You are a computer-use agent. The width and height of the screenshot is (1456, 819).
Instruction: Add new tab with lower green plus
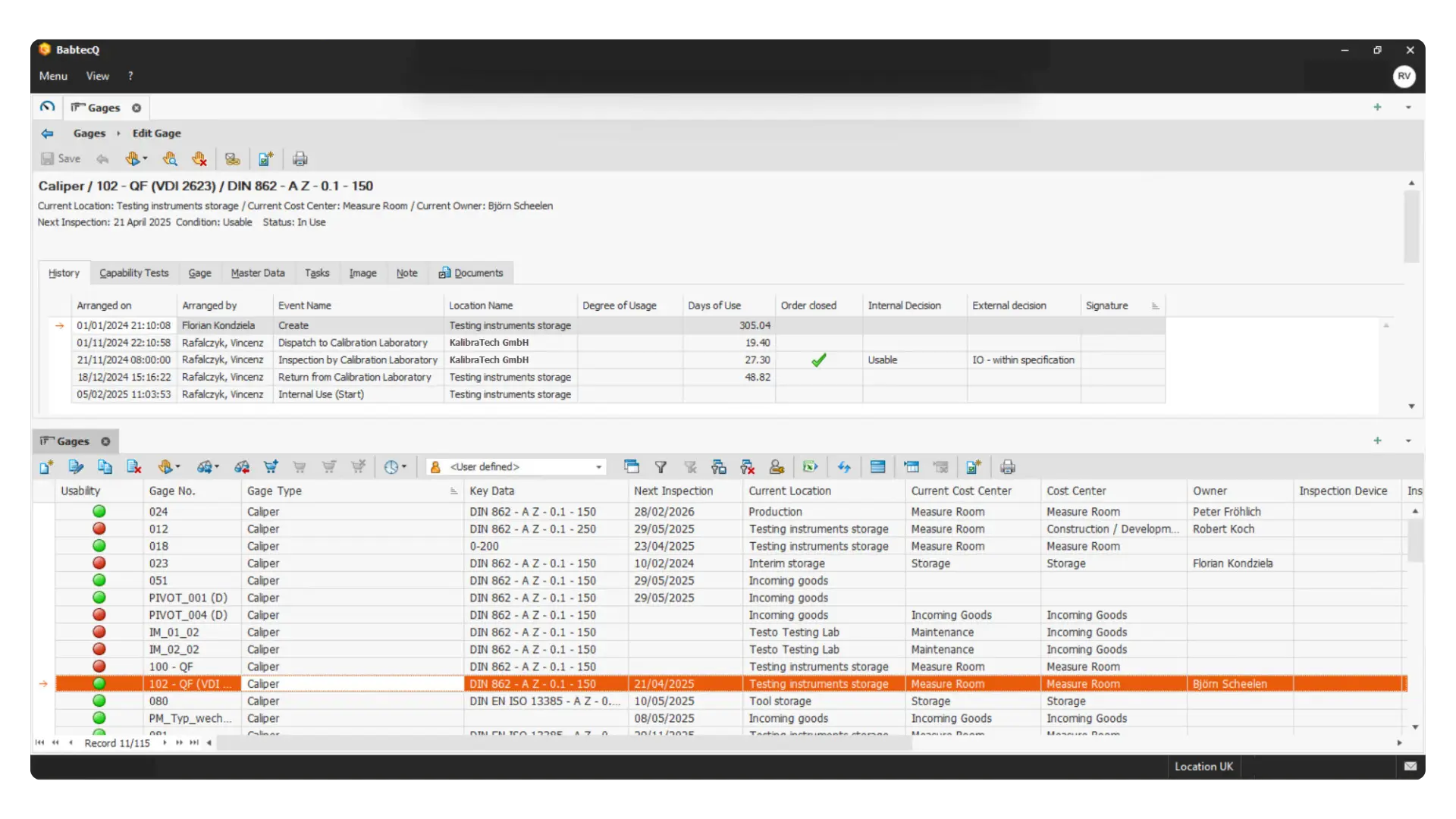pyautogui.click(x=1377, y=441)
